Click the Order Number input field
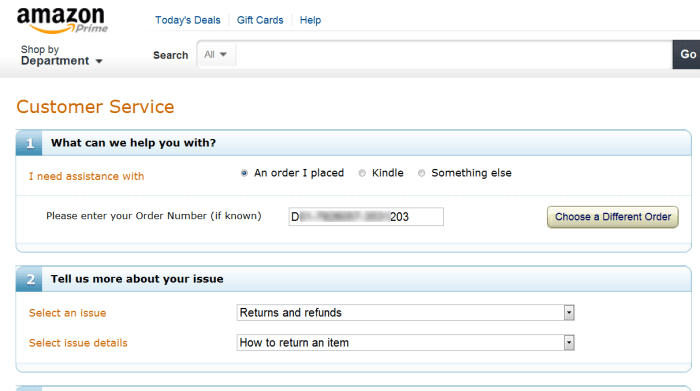The image size is (700, 391). pos(366,216)
